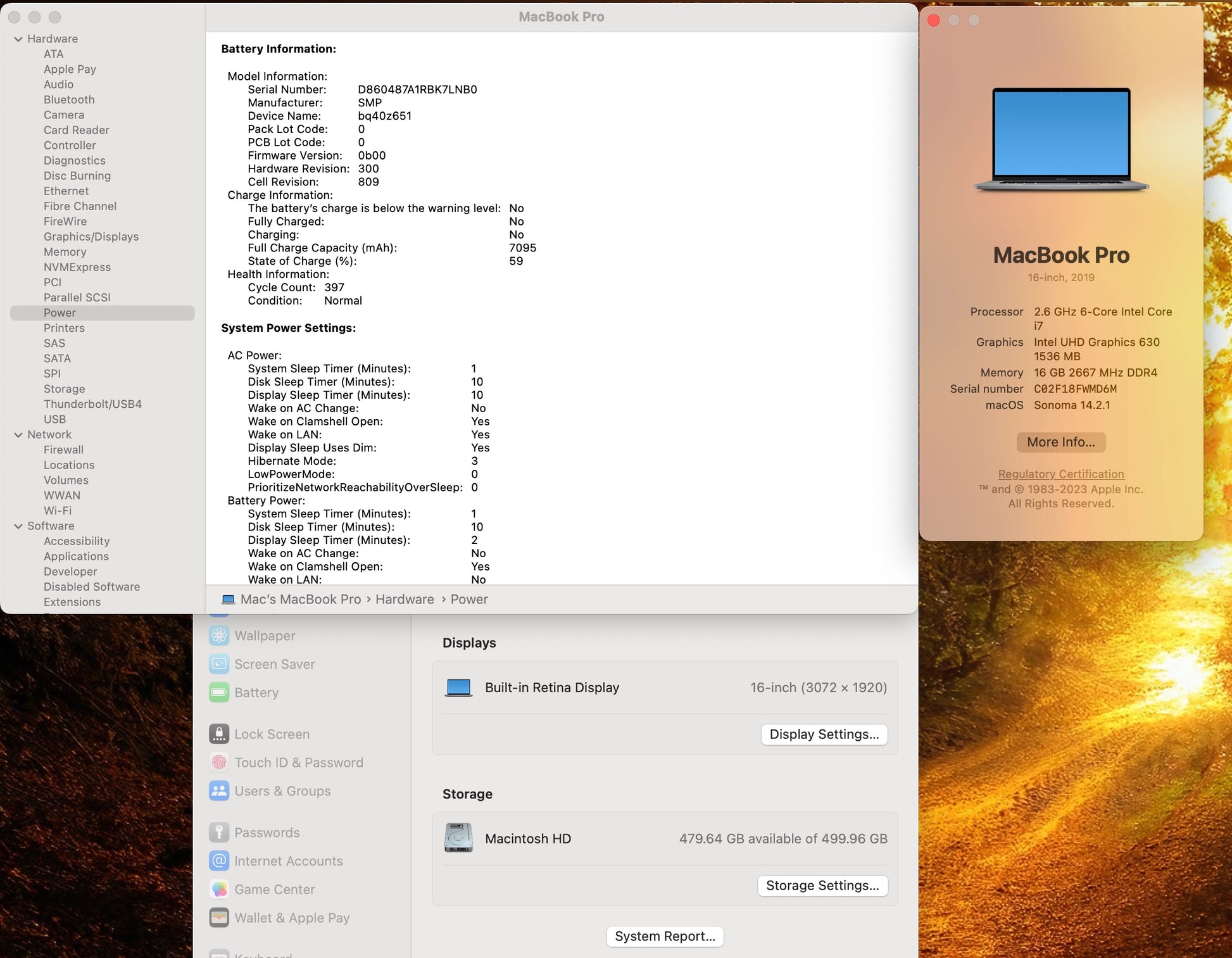Screen dimensions: 1232x958
Task: Open Screen Saver icon in sidebar
Action: tap(219, 664)
